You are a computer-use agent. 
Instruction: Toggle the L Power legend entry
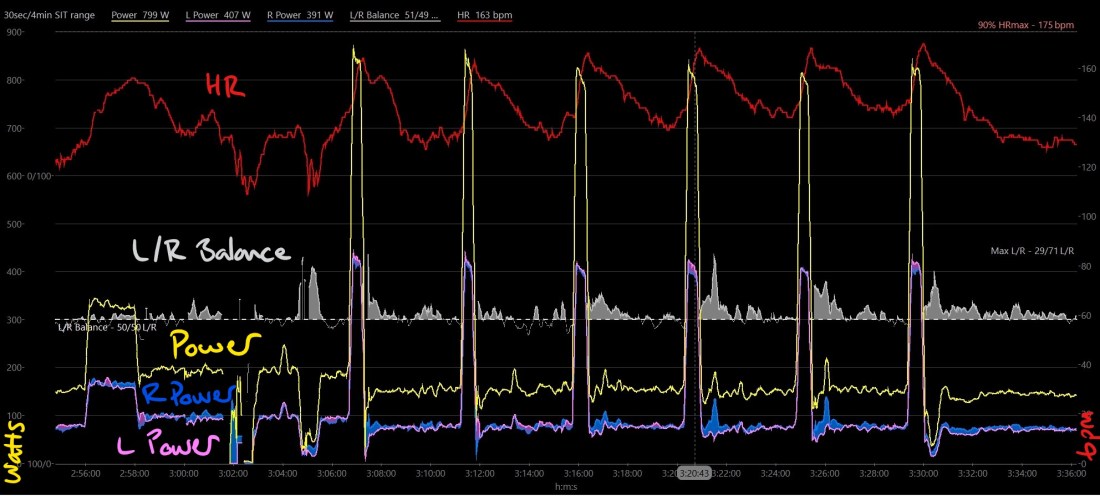pos(218,16)
